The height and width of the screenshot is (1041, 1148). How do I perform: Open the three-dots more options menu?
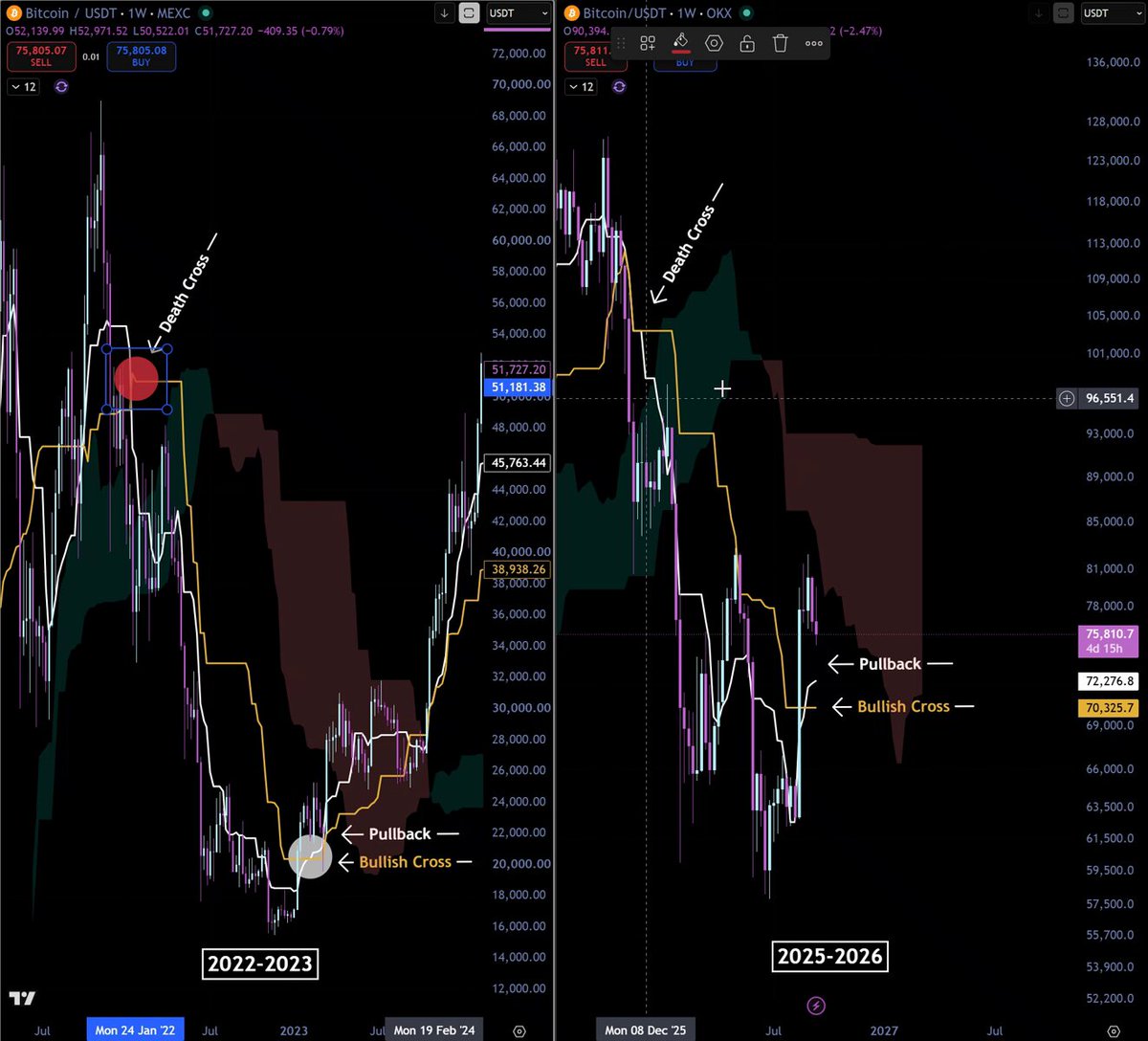814,43
